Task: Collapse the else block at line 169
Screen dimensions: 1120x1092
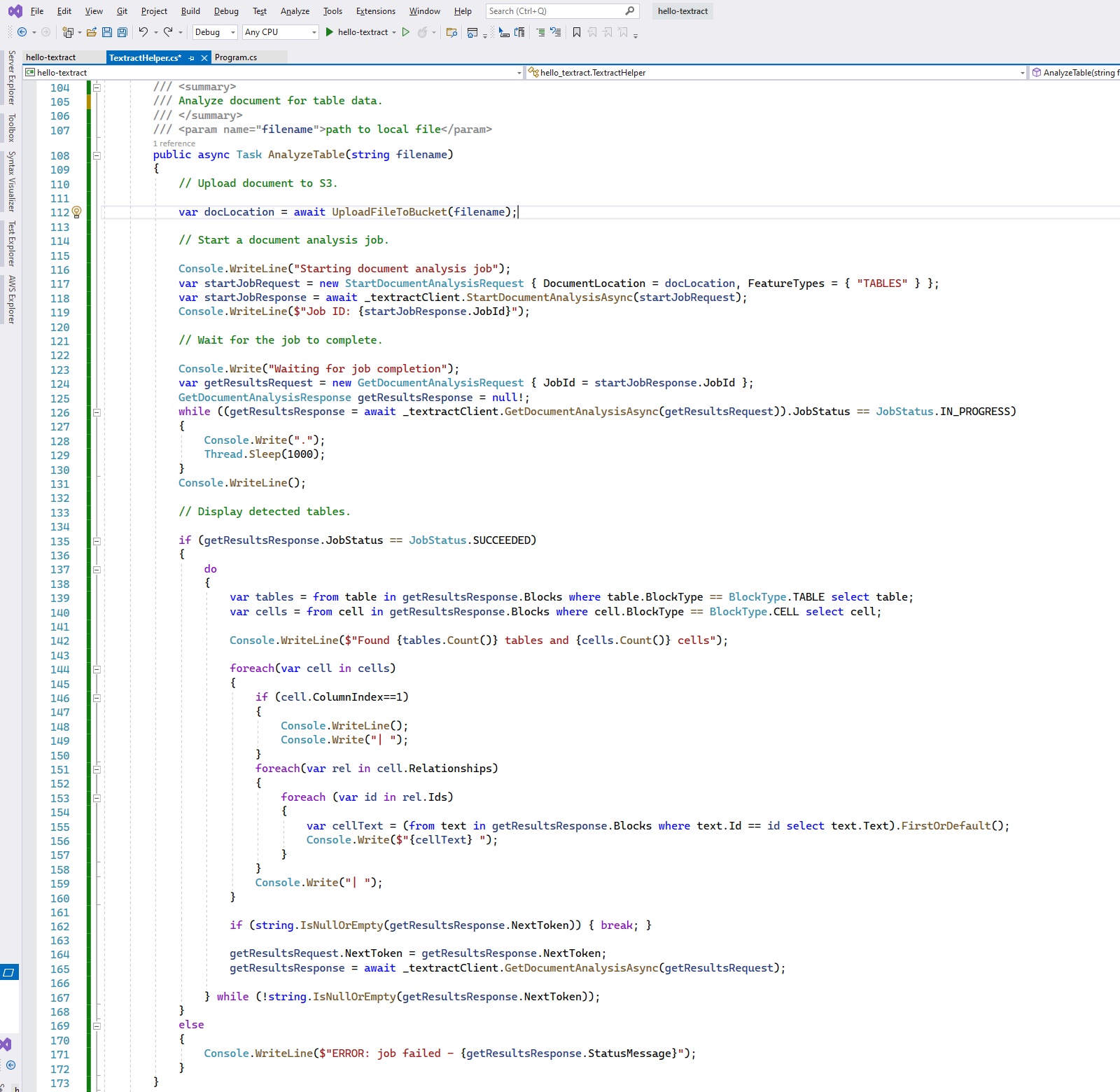Action: (97, 1026)
